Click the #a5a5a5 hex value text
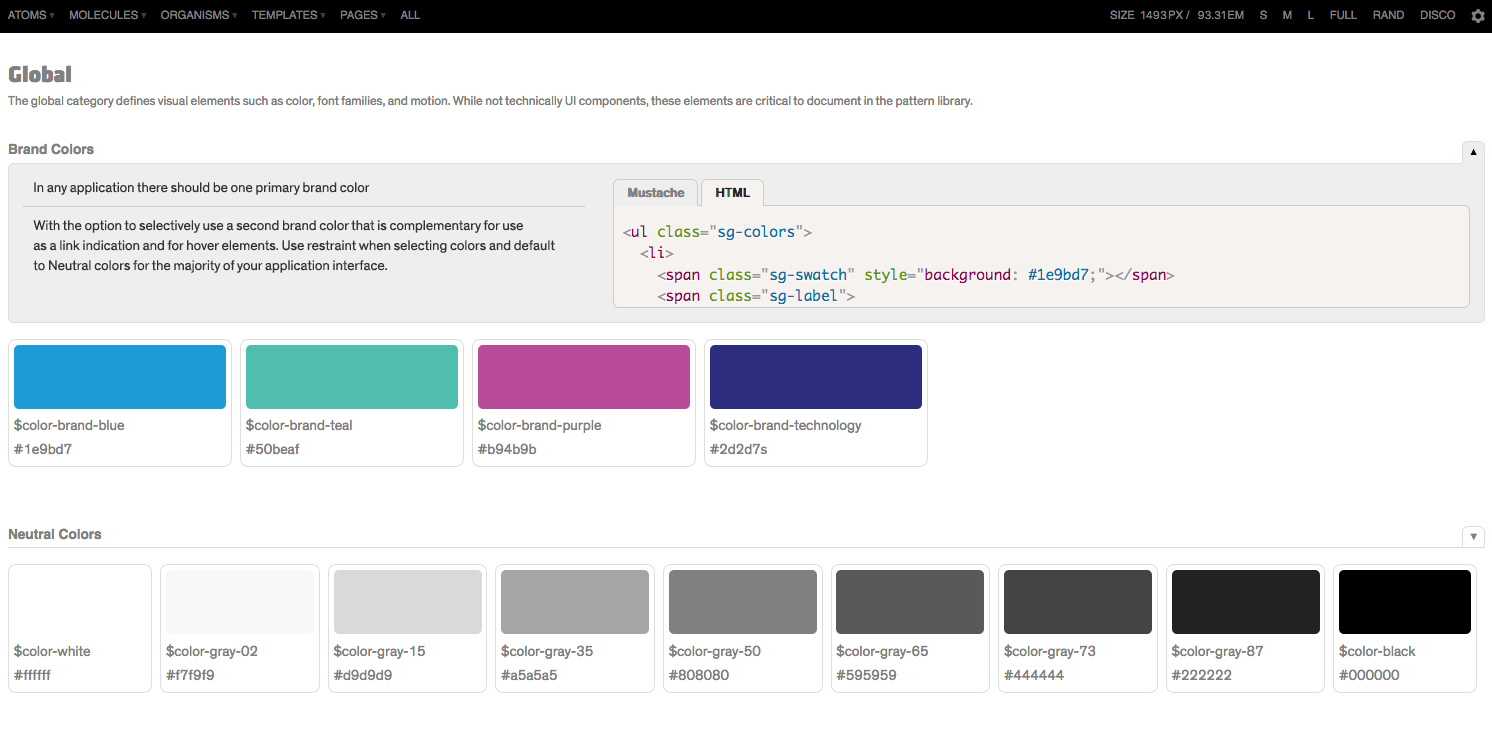This screenshot has height=738, width=1492. [529, 675]
